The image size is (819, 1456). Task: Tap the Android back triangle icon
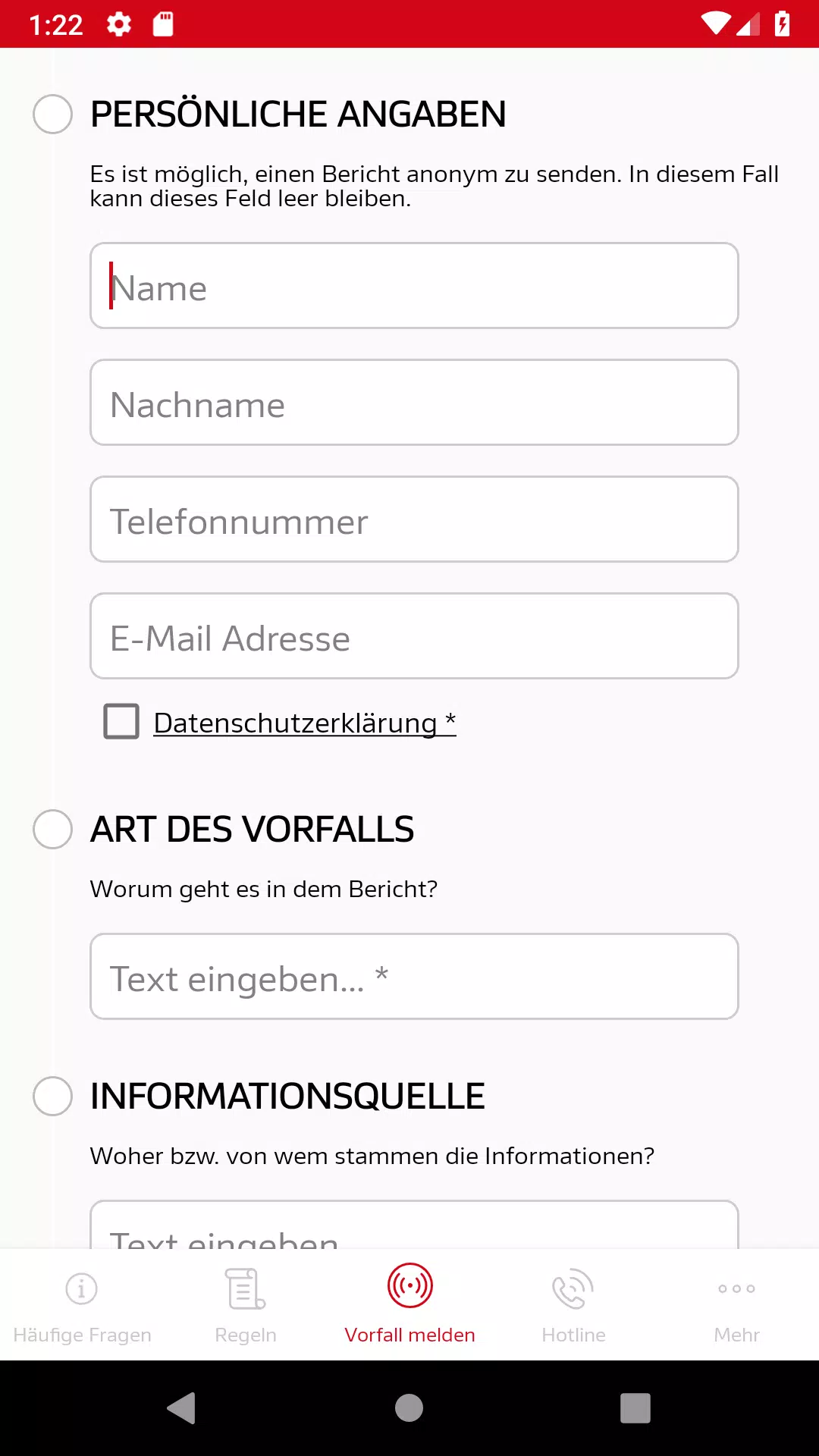182,1408
